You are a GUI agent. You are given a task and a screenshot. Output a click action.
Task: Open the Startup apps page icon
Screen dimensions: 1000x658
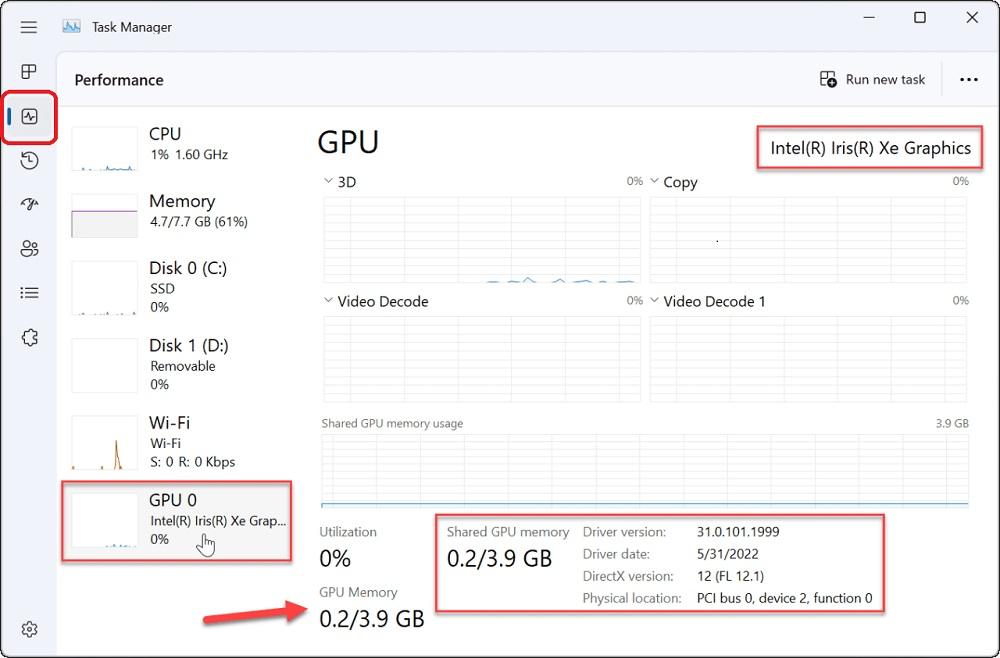29,205
